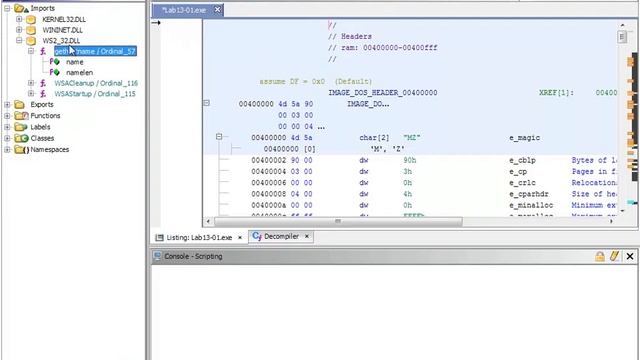
Task: Select the name parameter item
Action: (x=75, y=62)
